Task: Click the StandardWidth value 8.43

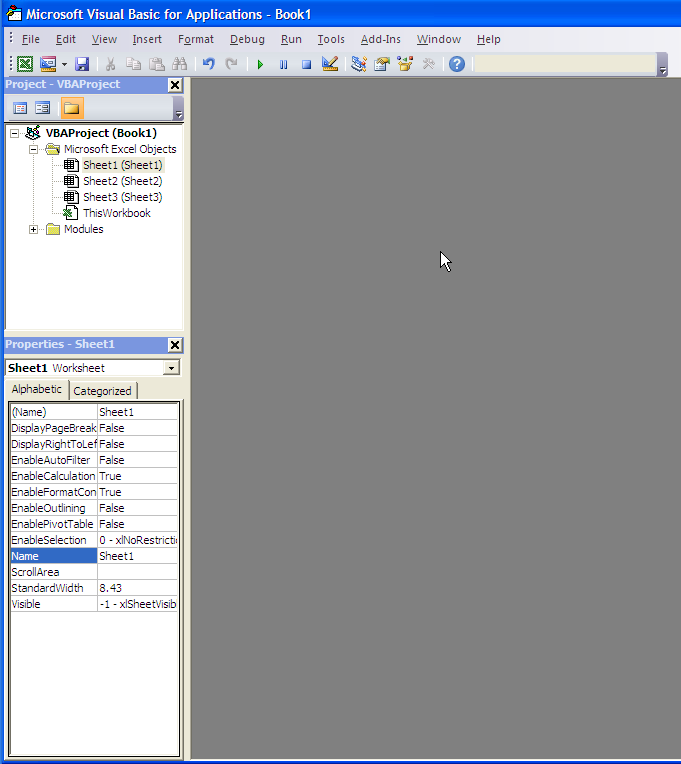Action: (x=137, y=589)
